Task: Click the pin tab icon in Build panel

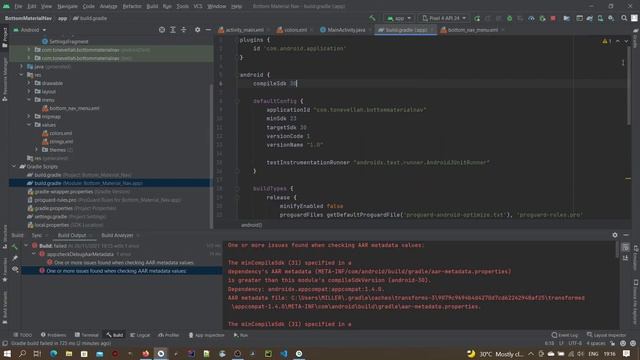Action: (x=15, y=258)
